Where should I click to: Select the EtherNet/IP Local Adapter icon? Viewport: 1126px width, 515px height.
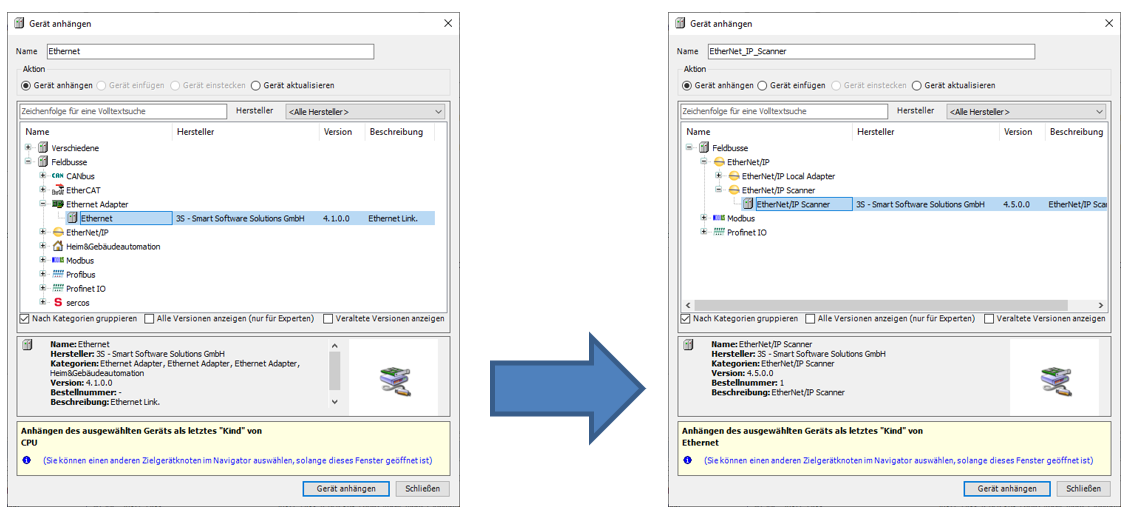point(733,176)
